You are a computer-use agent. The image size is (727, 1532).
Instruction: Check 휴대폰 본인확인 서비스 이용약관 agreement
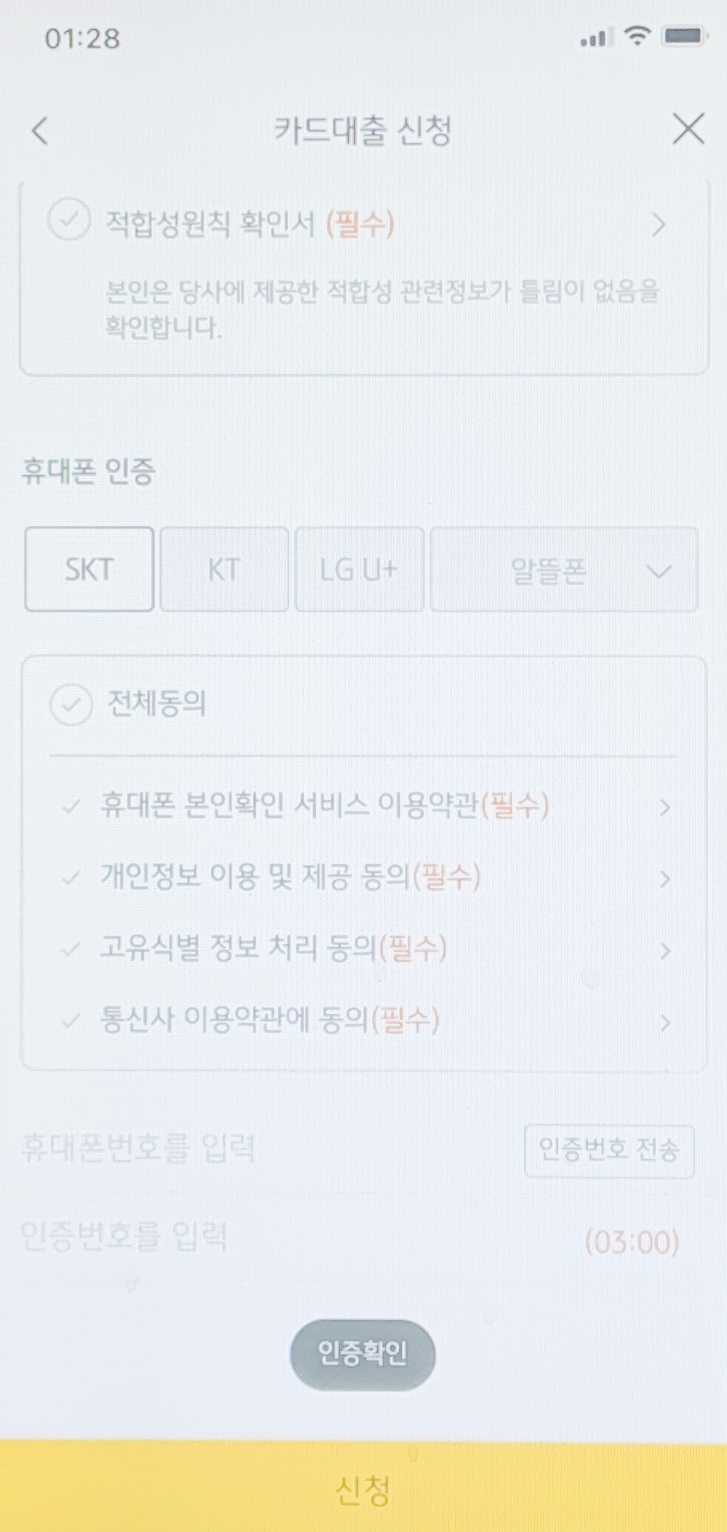70,806
